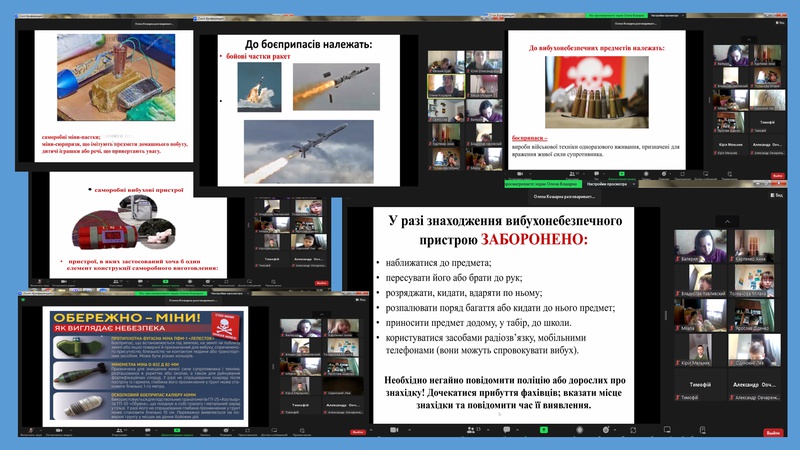Viewport: 800px width, 450px height.
Task: Click notes icon in mines poster window
Action: pos(302,430)
